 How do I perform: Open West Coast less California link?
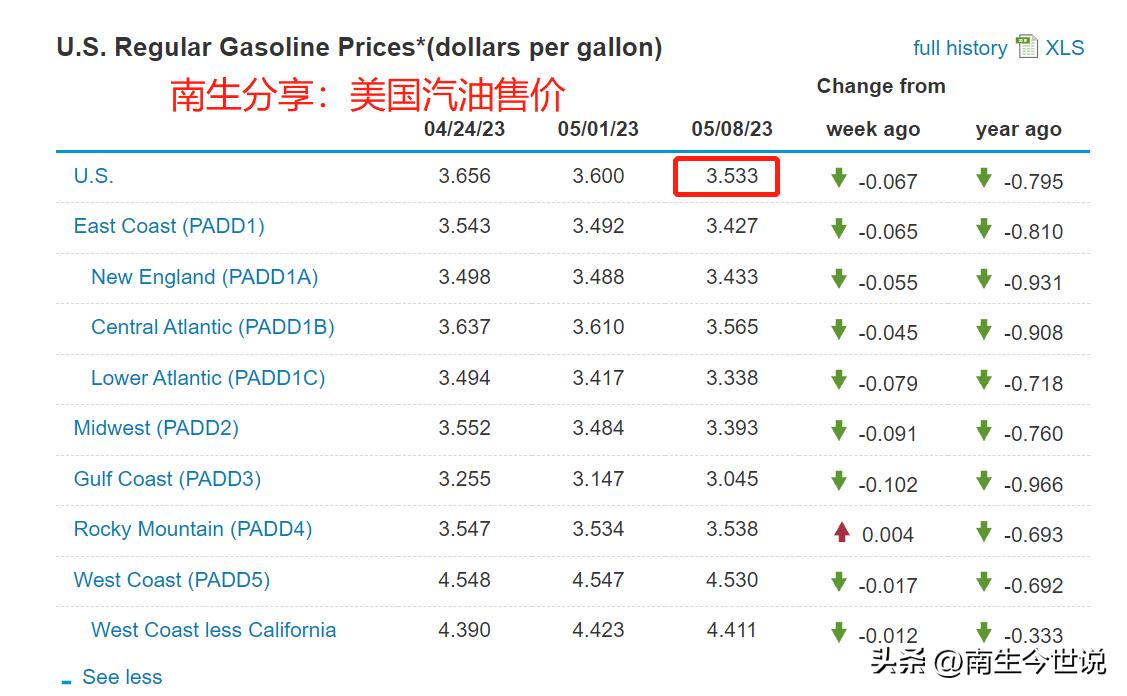[213, 630]
